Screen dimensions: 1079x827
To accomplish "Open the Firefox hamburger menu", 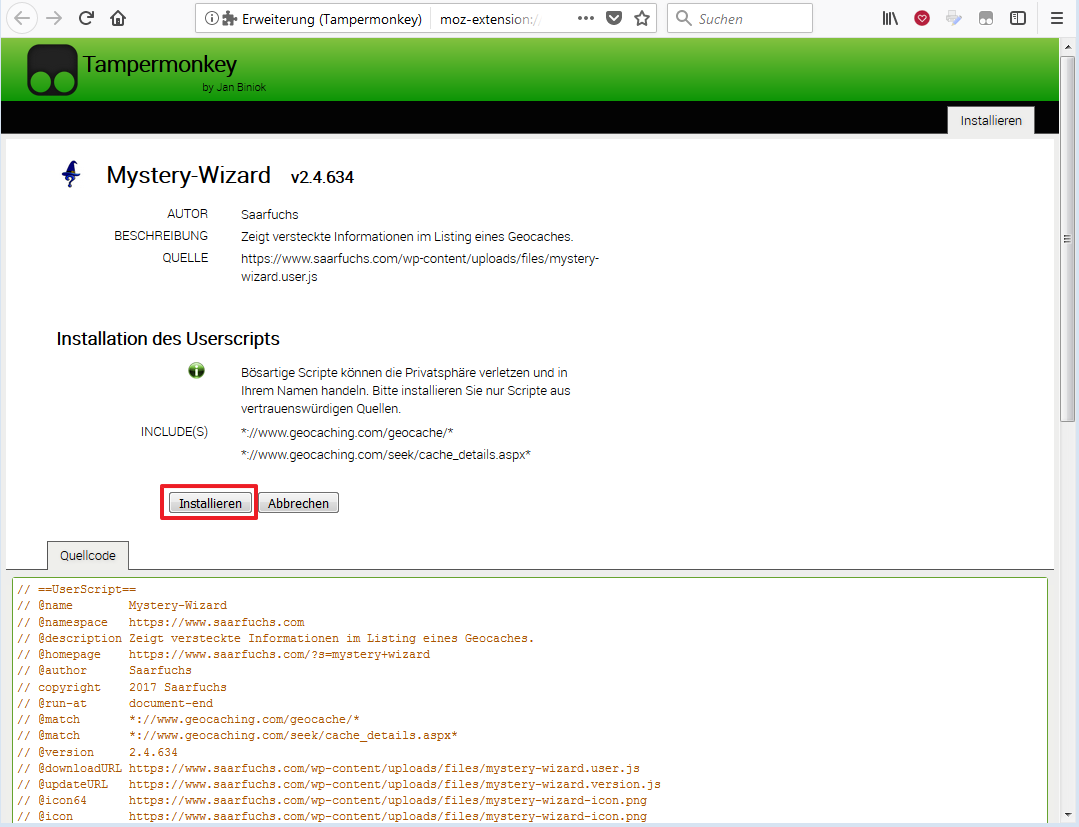I will [1057, 19].
